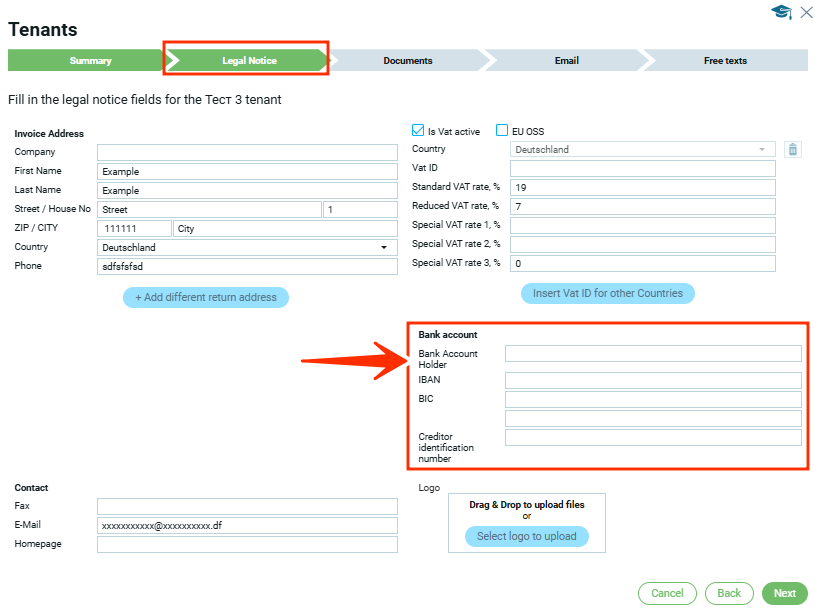Toggle the Is Vat active checkbox
The width and height of the screenshot is (815, 610).
(419, 131)
